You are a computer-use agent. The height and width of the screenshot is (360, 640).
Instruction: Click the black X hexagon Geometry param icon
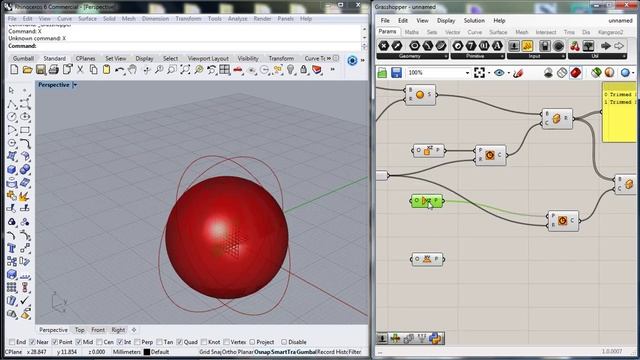383,46
